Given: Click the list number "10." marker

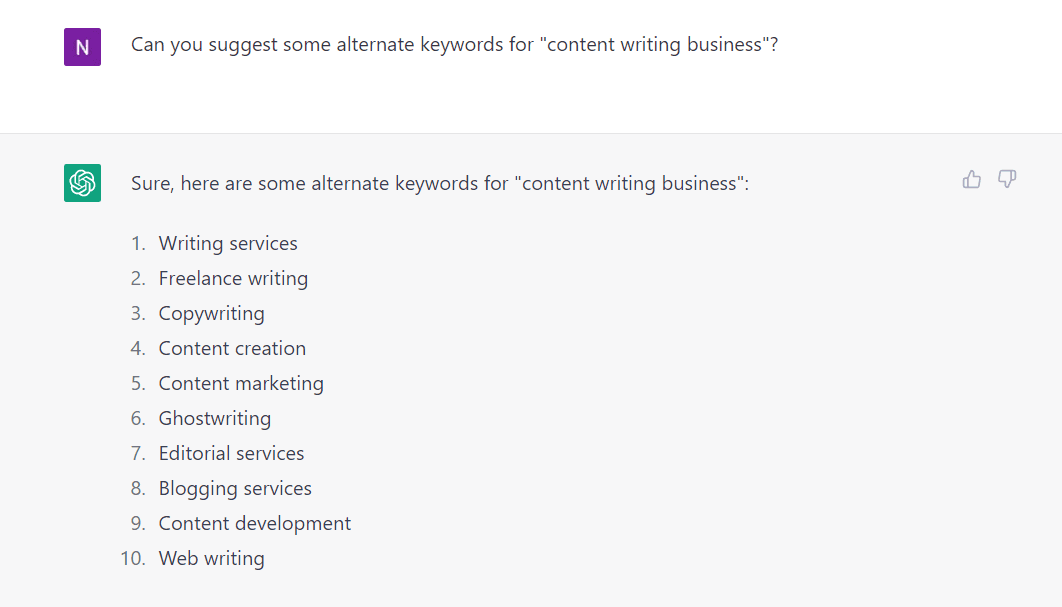Looking at the screenshot, I should pos(133,559).
